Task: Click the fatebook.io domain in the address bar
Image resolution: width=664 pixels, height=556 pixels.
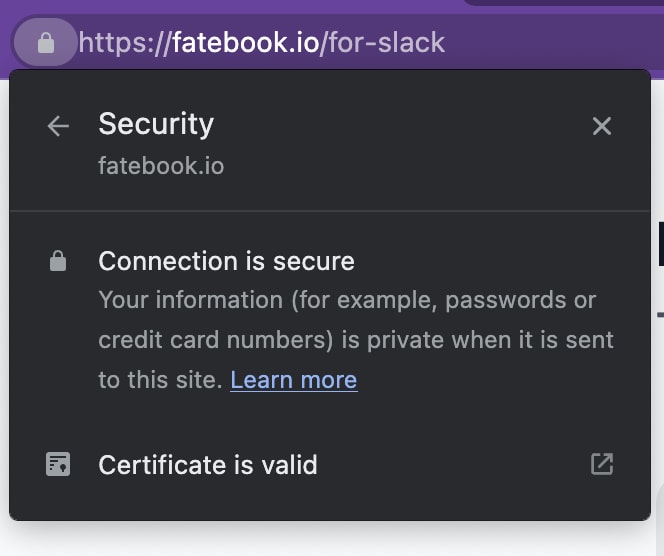Action: [244, 43]
